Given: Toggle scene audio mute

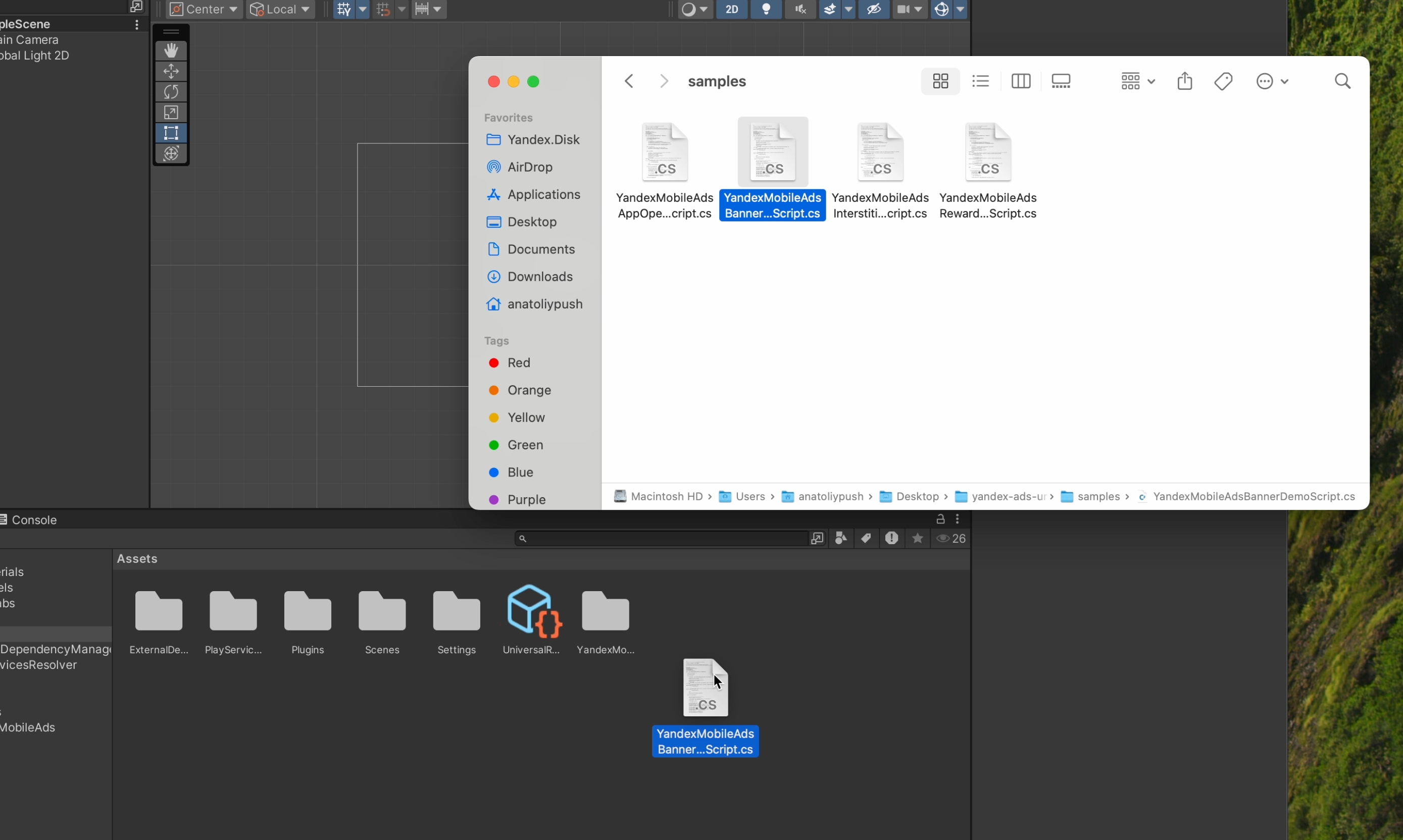Looking at the screenshot, I should [800, 9].
